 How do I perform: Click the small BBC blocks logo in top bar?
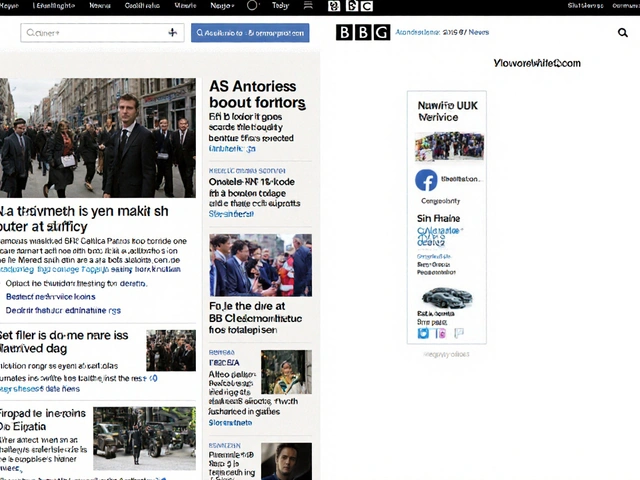[351, 6]
